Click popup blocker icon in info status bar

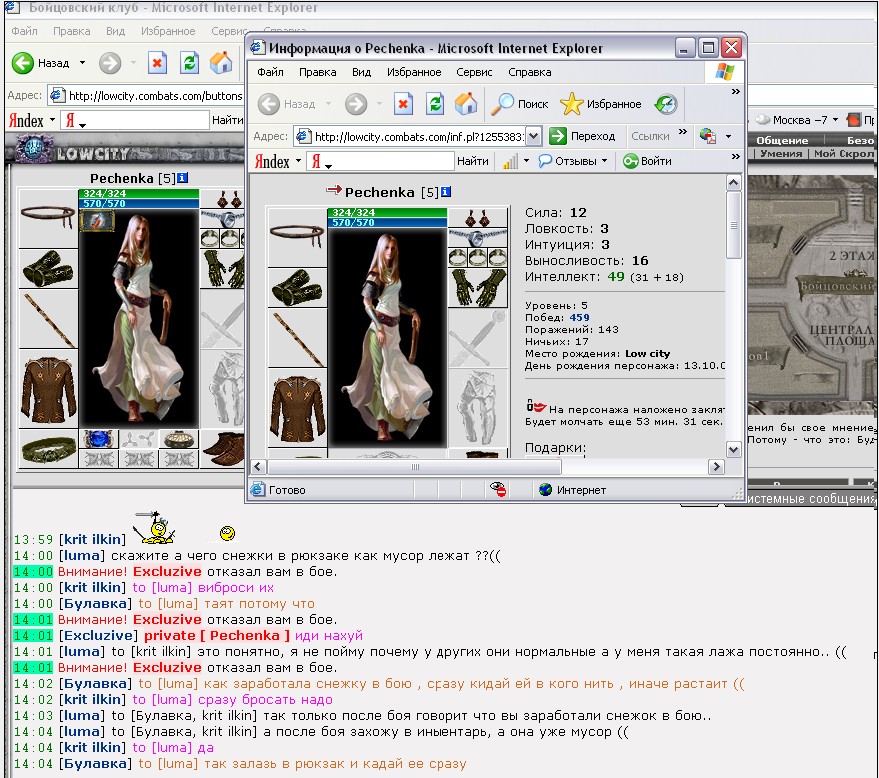point(498,489)
